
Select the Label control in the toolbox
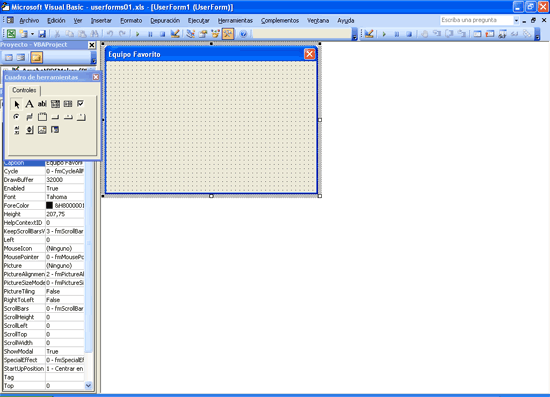click(29, 104)
